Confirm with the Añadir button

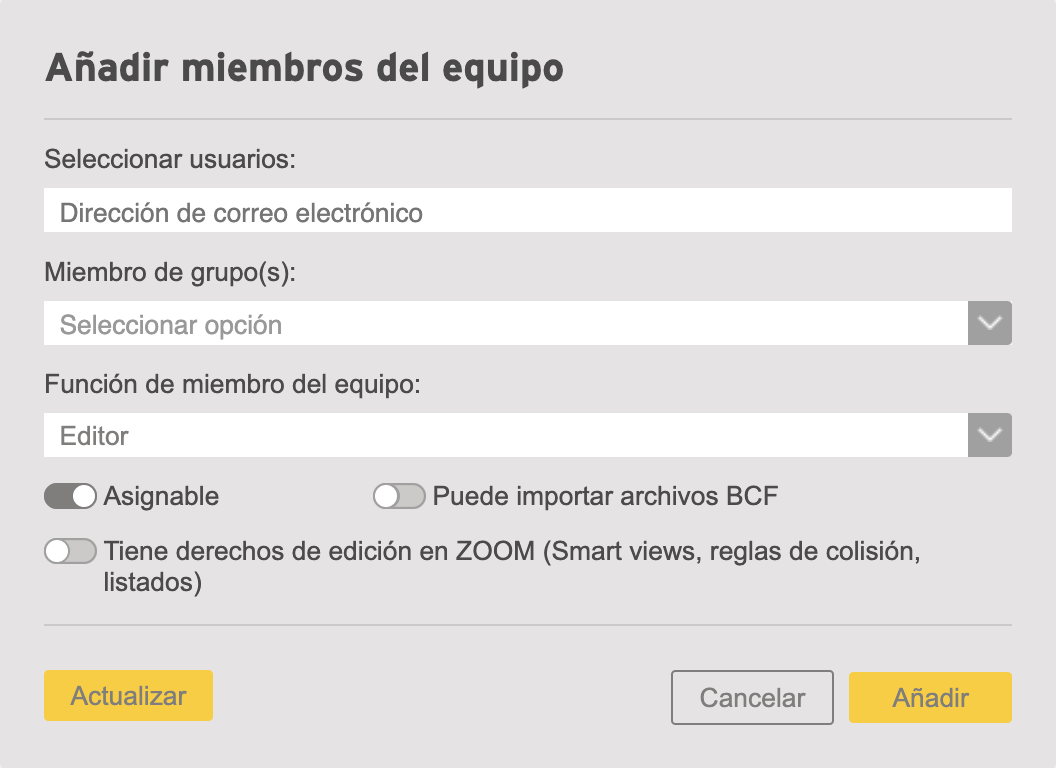click(930, 697)
